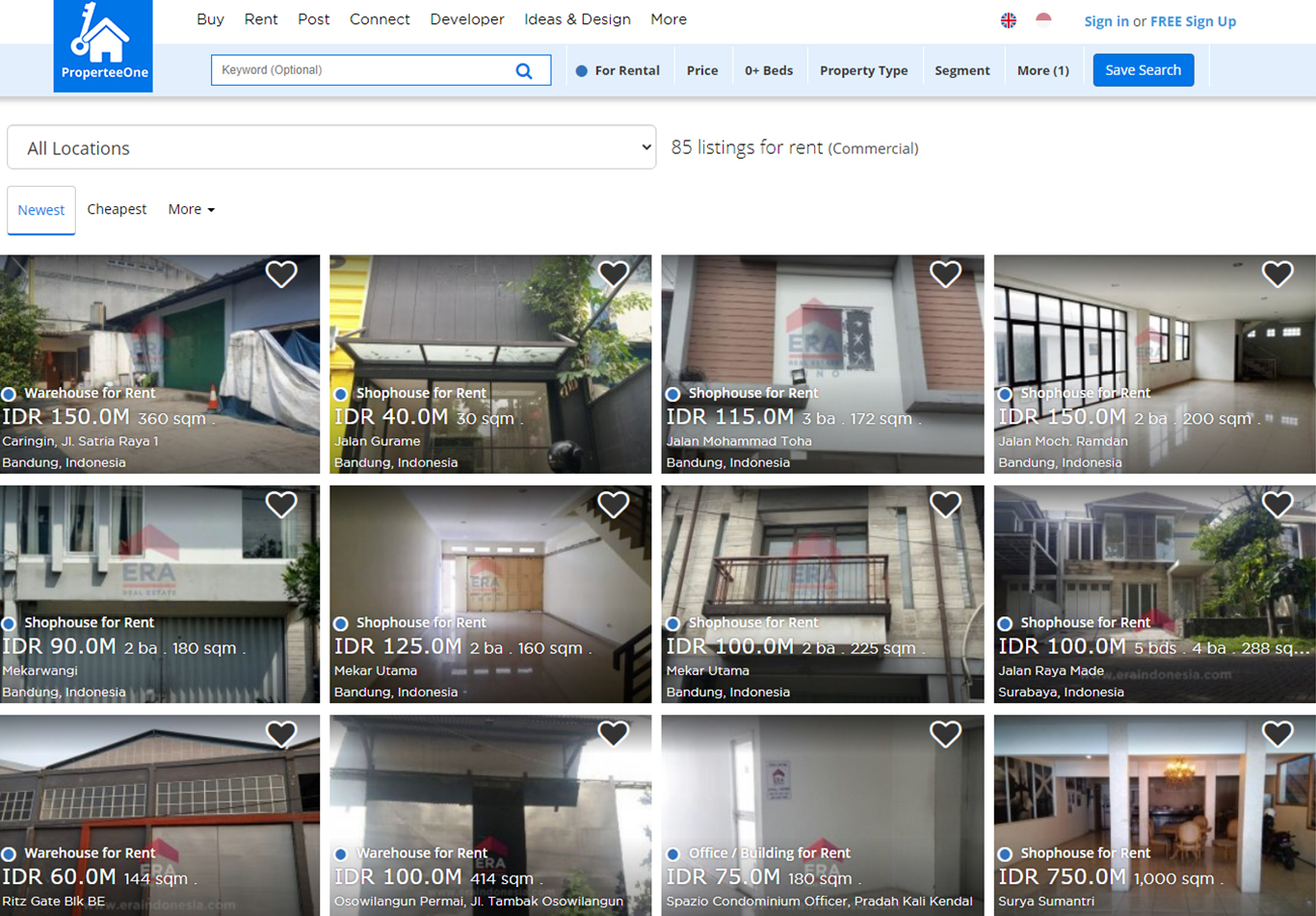Switch language with the UK flag

(1009, 20)
